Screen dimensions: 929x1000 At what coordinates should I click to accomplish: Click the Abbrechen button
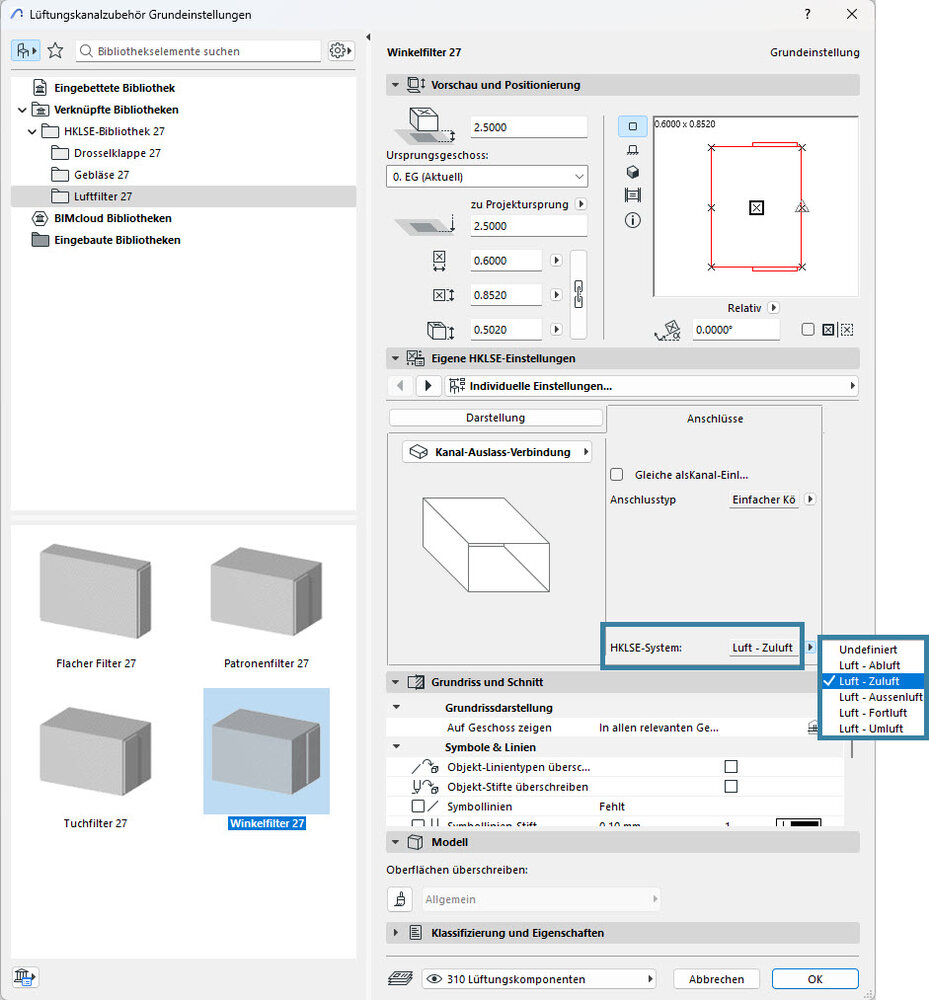716,978
